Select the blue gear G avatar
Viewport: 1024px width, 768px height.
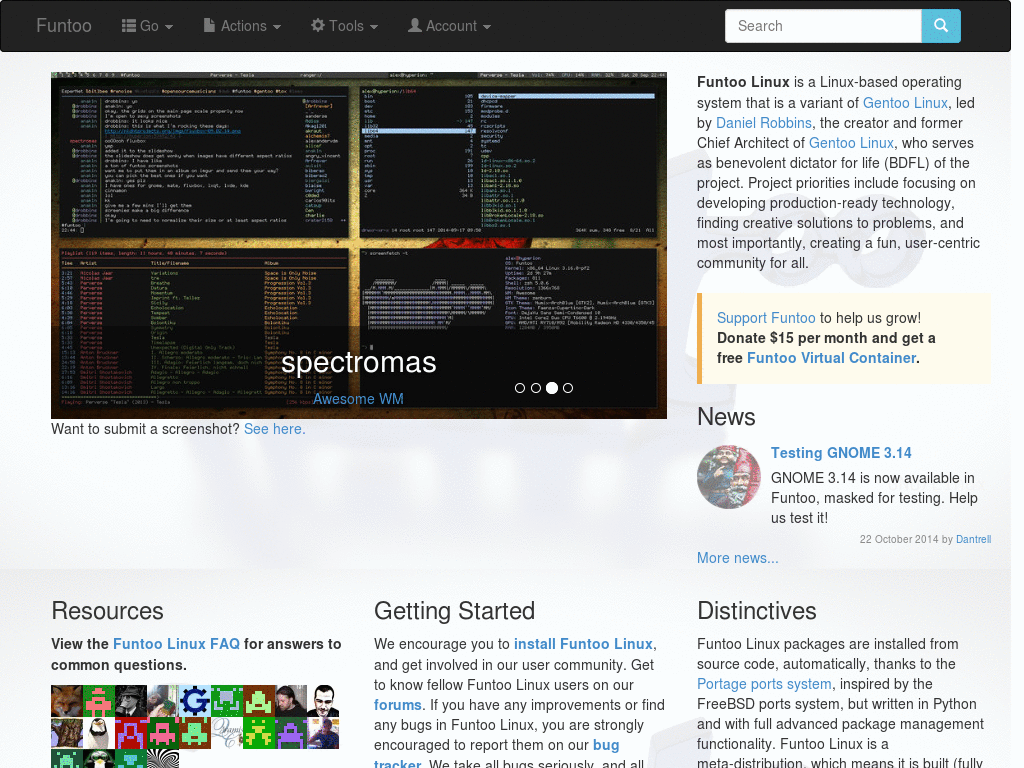tap(195, 700)
